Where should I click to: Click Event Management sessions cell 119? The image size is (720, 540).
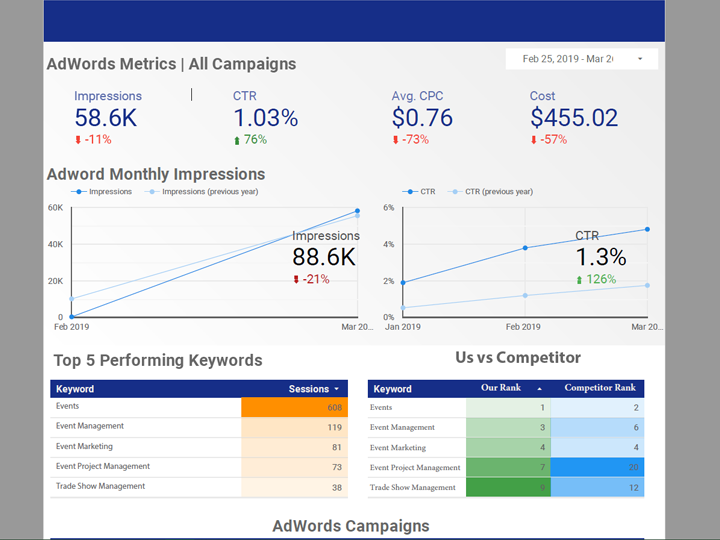tap(294, 428)
